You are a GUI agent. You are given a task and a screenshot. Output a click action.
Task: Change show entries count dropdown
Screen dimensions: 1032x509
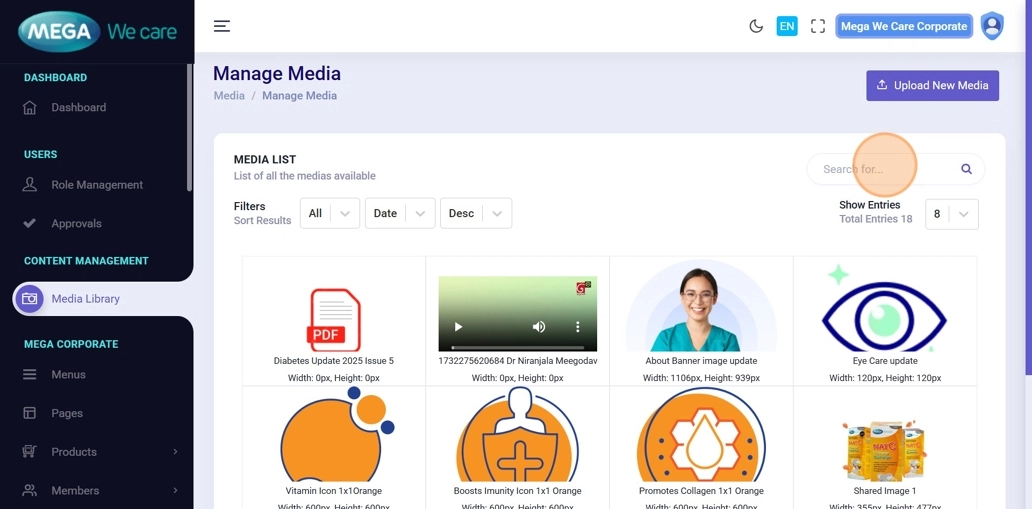(951, 214)
